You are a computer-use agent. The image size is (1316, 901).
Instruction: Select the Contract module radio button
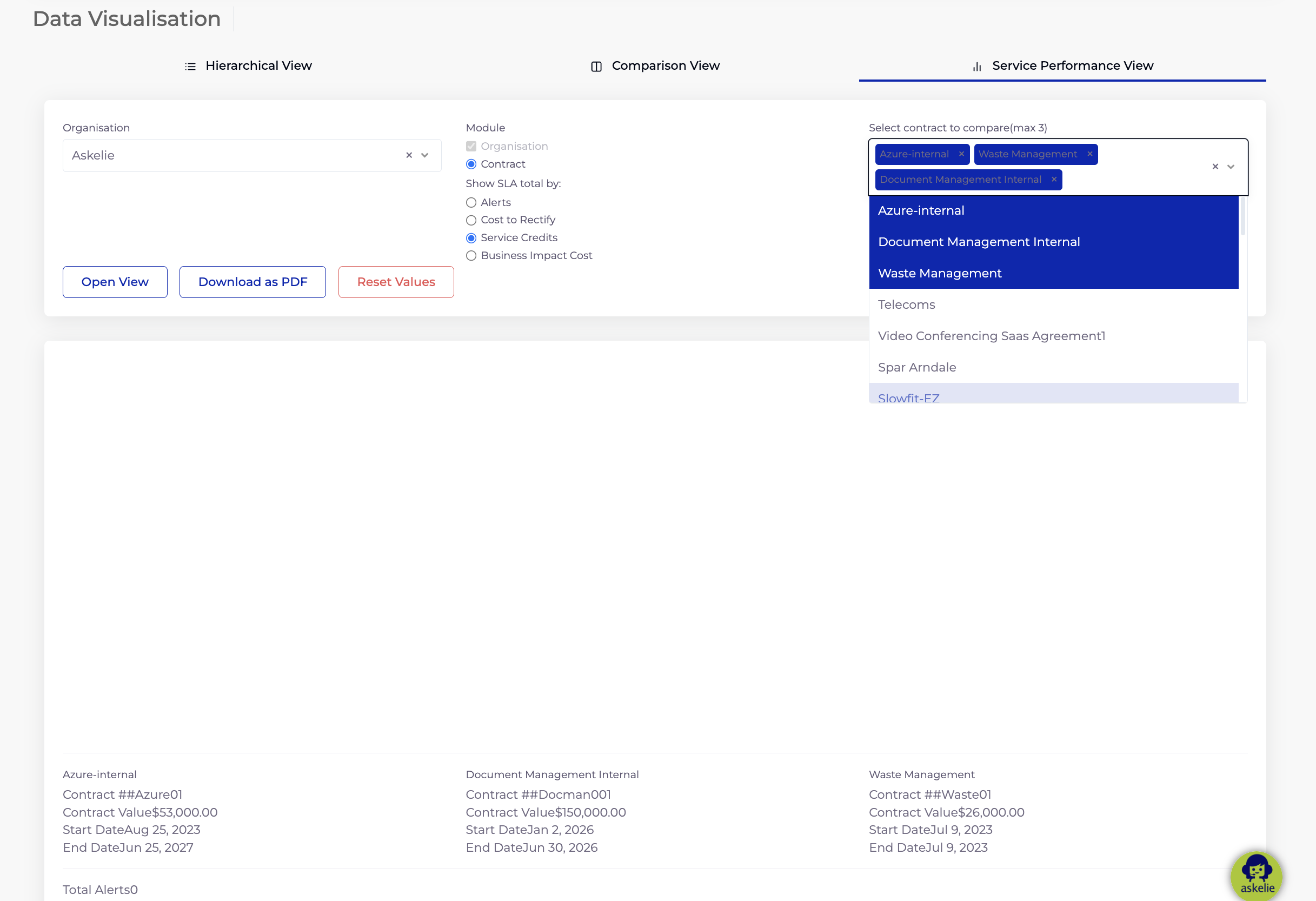pos(471,164)
